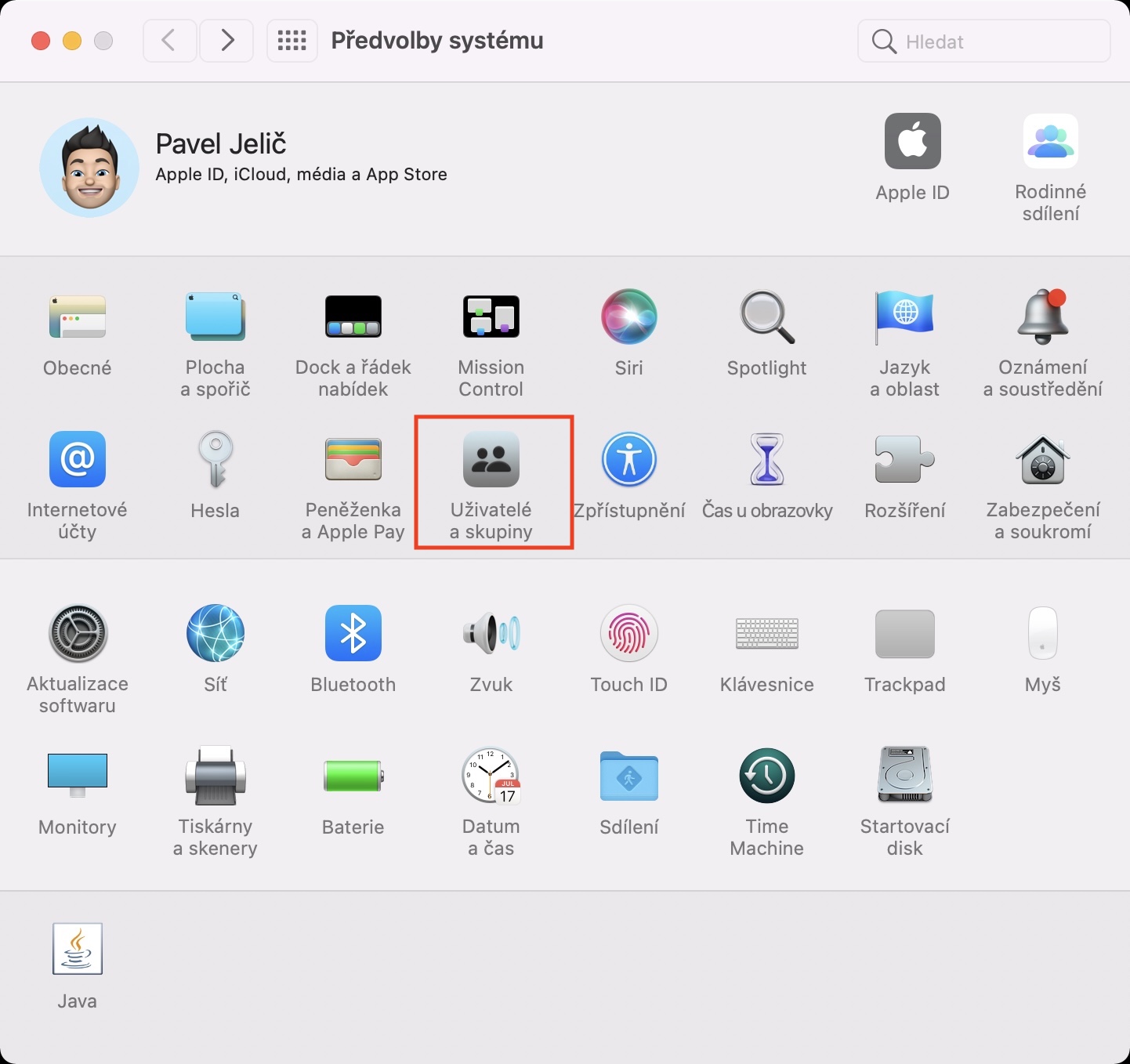1130x1064 pixels.
Task: Click the Hledat search field
Action: click(x=984, y=42)
